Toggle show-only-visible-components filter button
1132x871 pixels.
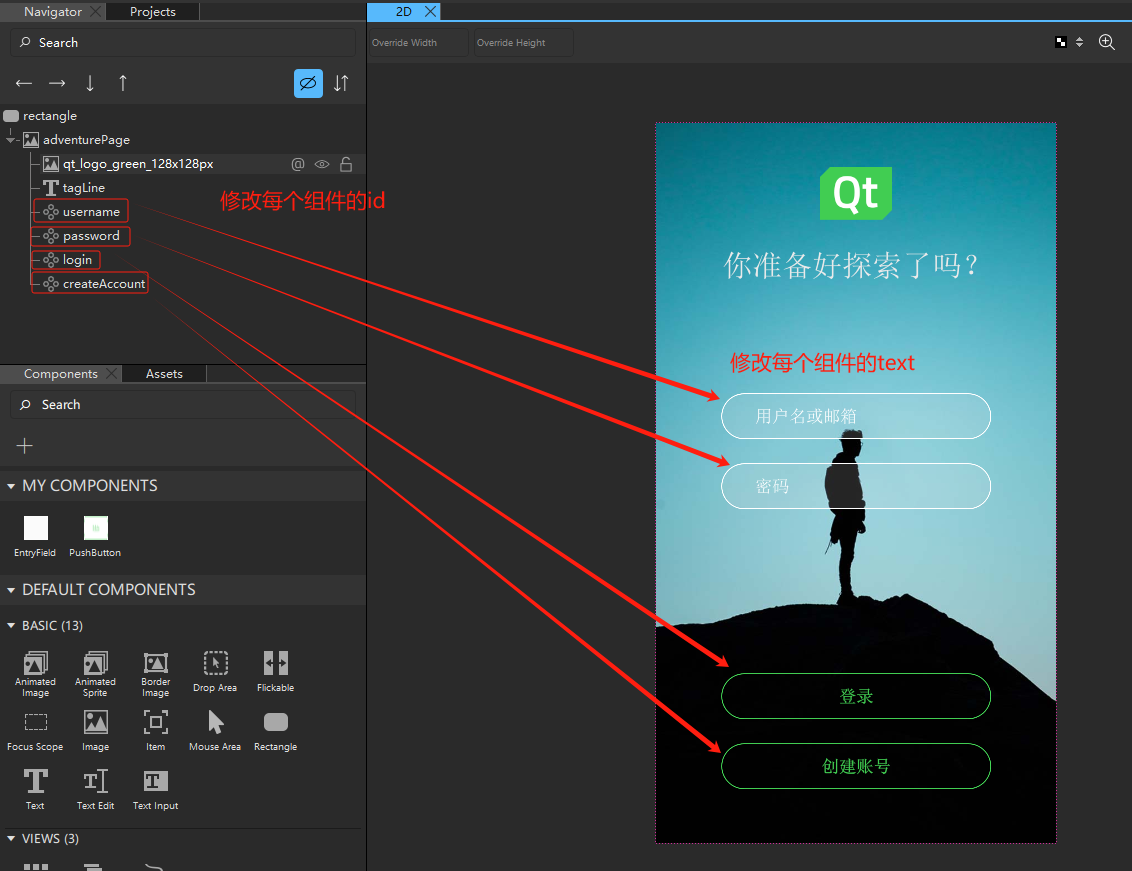coord(308,84)
